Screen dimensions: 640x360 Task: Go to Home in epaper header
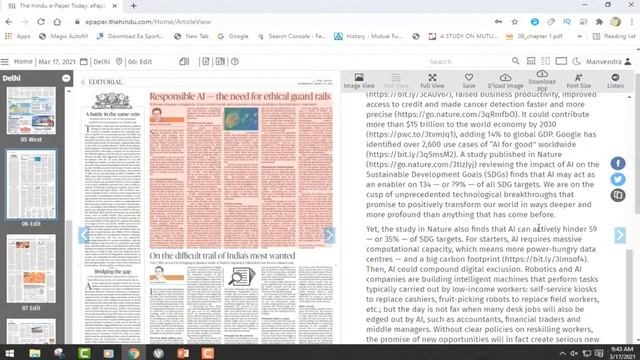pyautogui.click(x=23, y=62)
